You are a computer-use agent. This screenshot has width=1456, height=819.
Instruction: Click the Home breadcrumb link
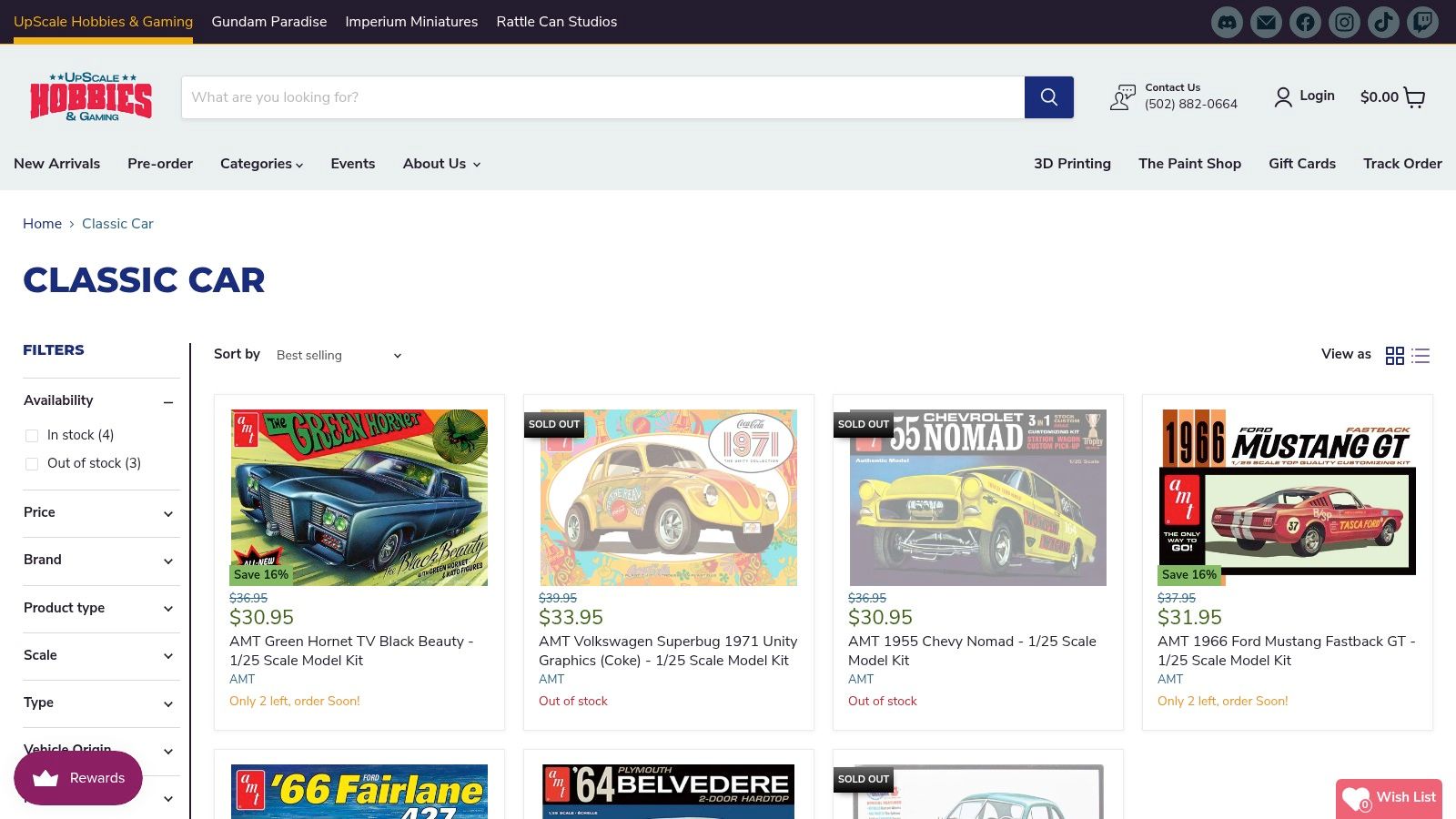(x=42, y=224)
